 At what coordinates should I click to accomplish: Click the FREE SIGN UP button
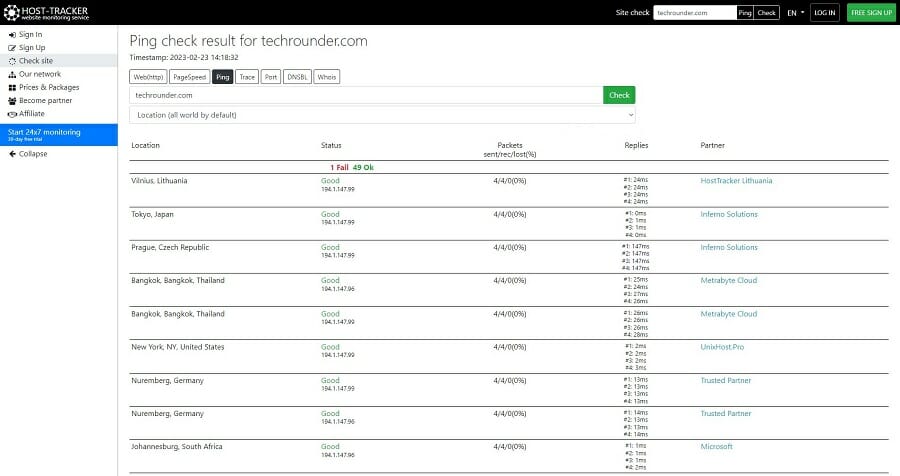(871, 13)
